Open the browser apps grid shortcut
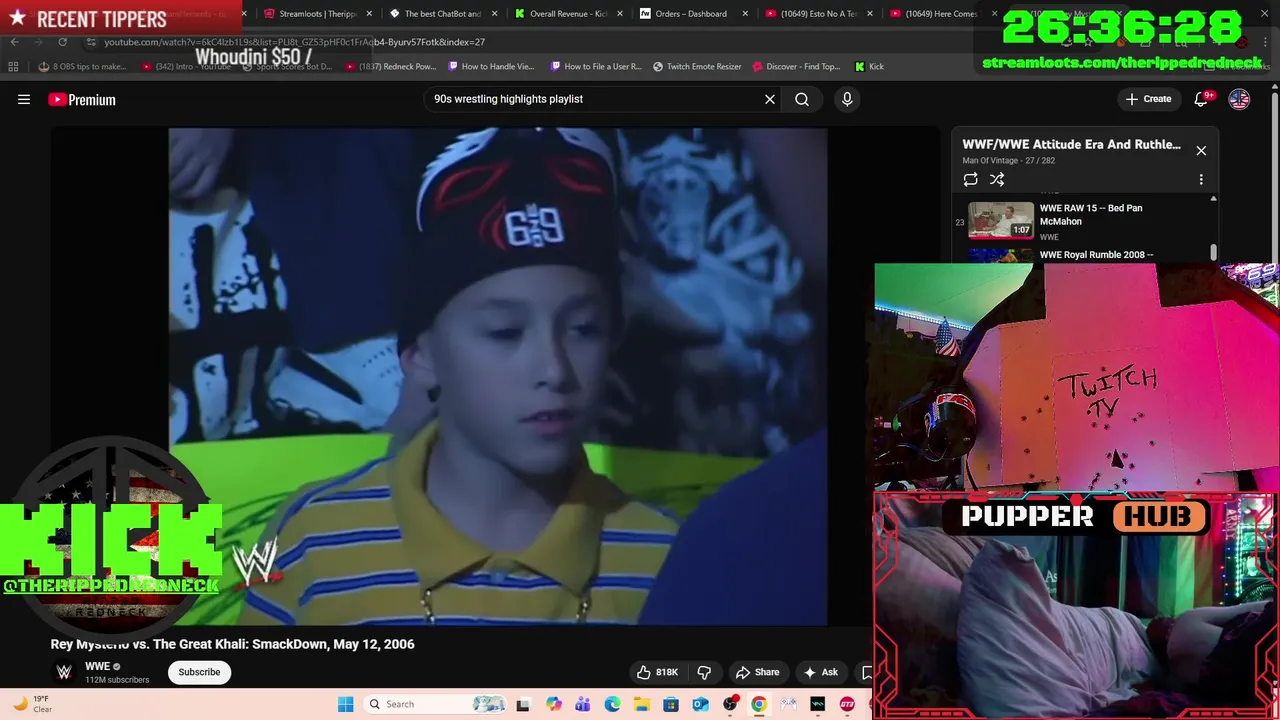Image resolution: width=1280 pixels, height=720 pixels. pos(13,67)
